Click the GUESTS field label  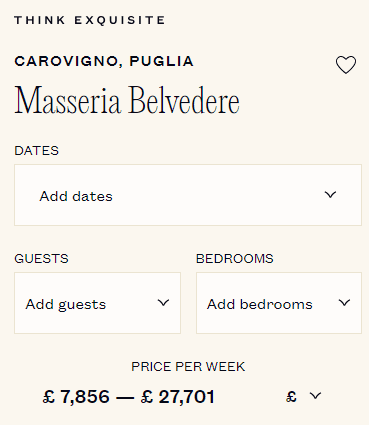[41, 259]
